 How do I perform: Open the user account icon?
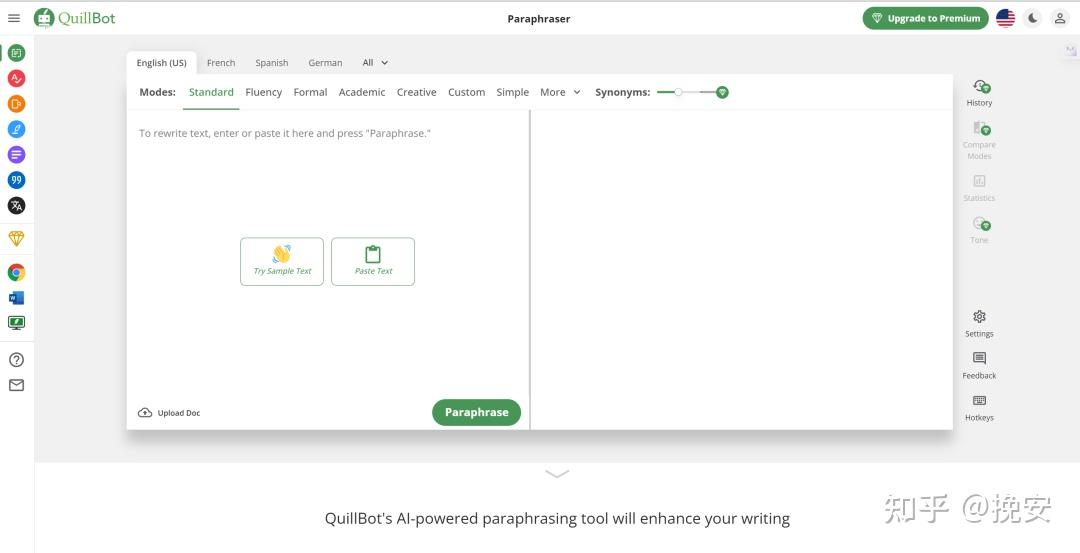point(1059,19)
